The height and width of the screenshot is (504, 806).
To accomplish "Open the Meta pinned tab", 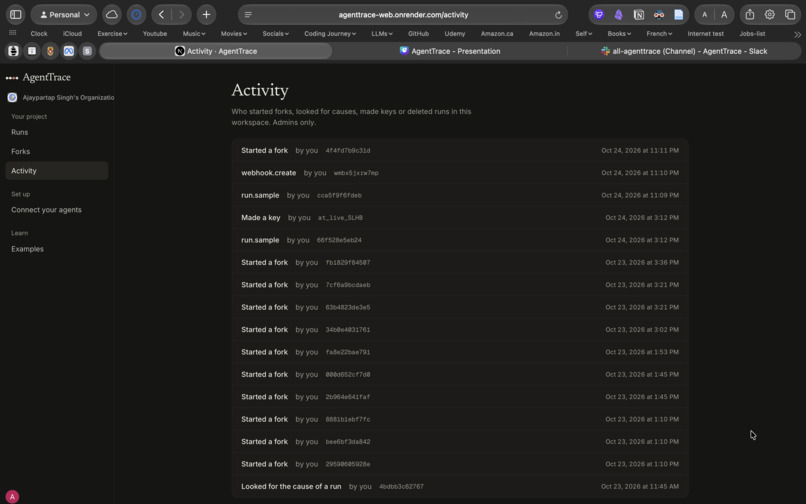I will click(x=69, y=51).
